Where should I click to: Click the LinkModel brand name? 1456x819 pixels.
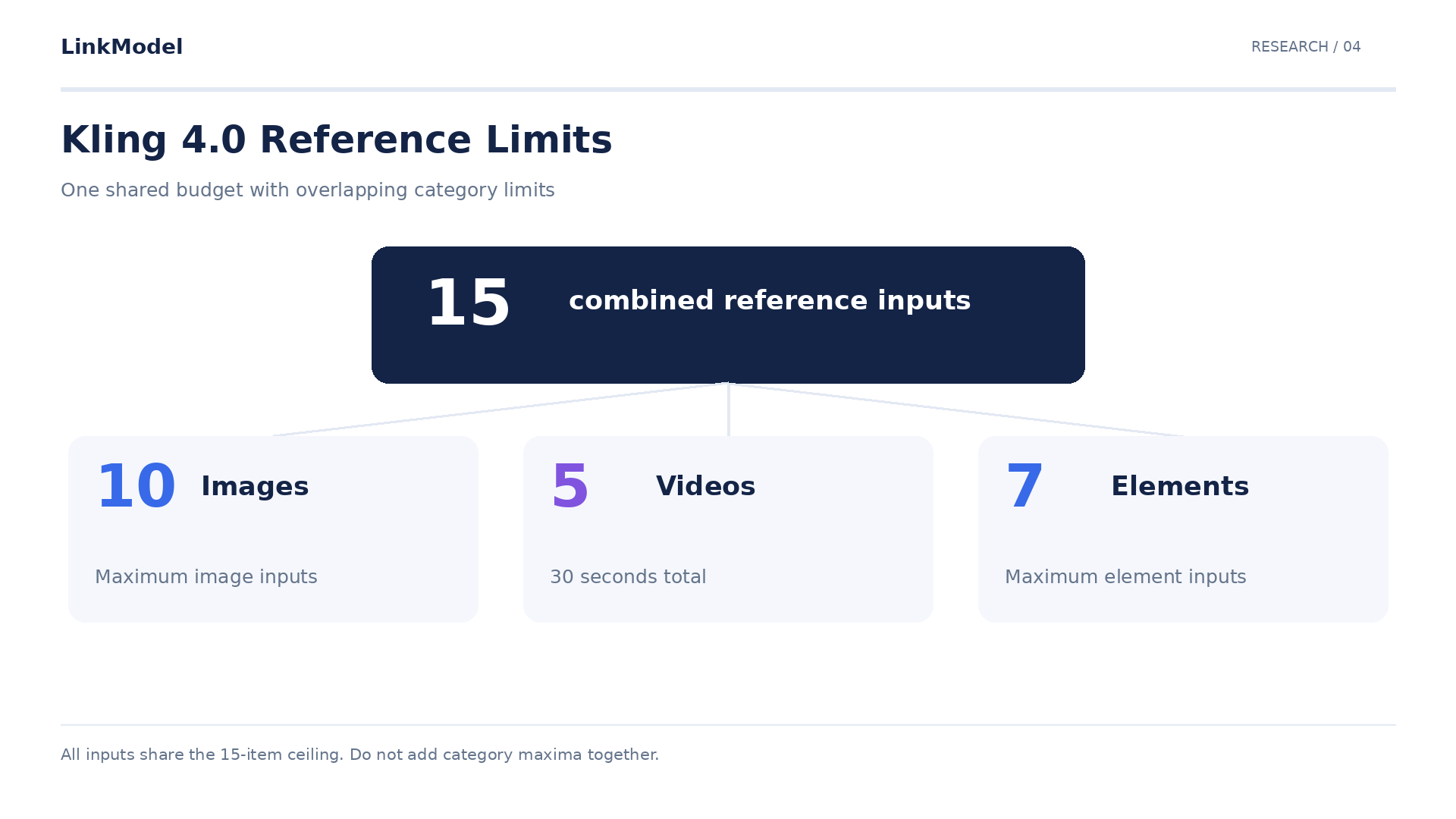coord(121,47)
